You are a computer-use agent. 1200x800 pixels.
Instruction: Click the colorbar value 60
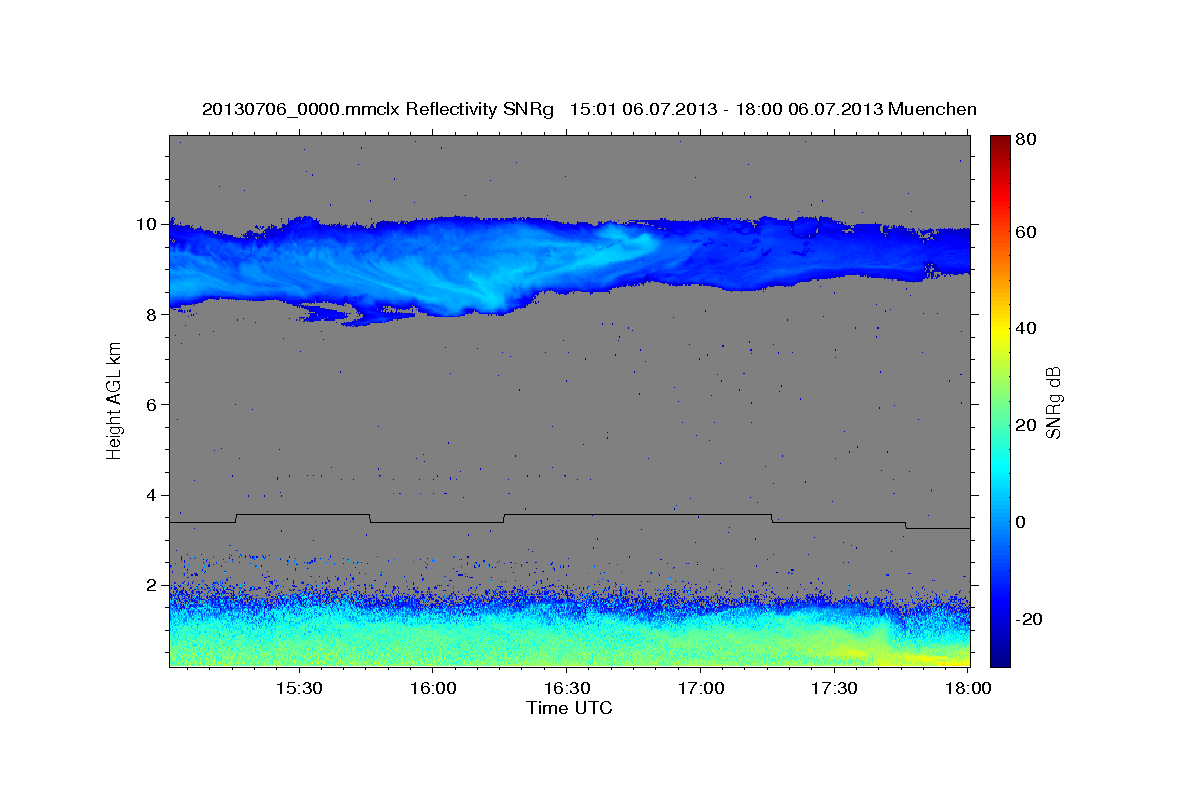click(1025, 232)
